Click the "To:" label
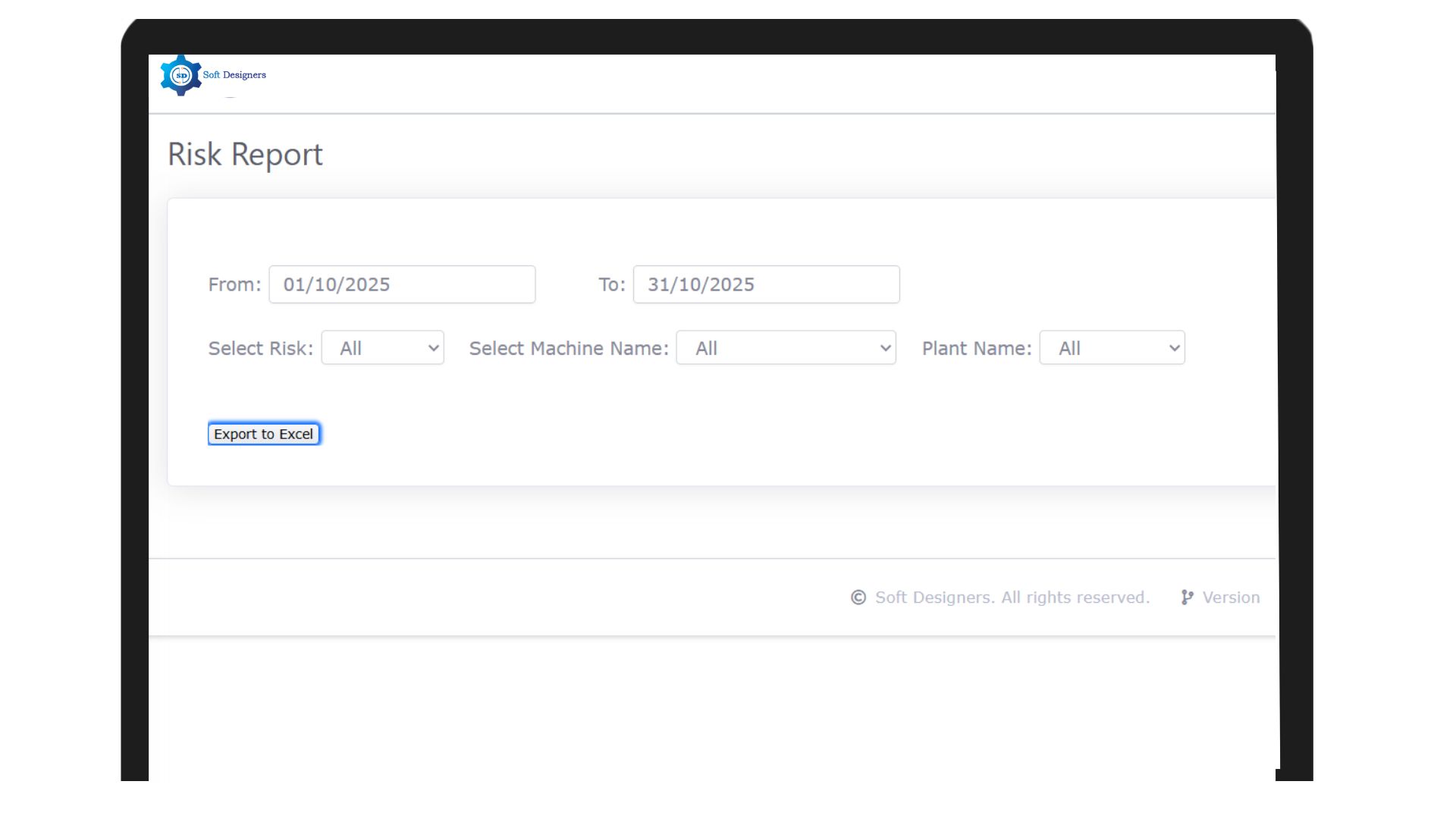 coord(611,284)
